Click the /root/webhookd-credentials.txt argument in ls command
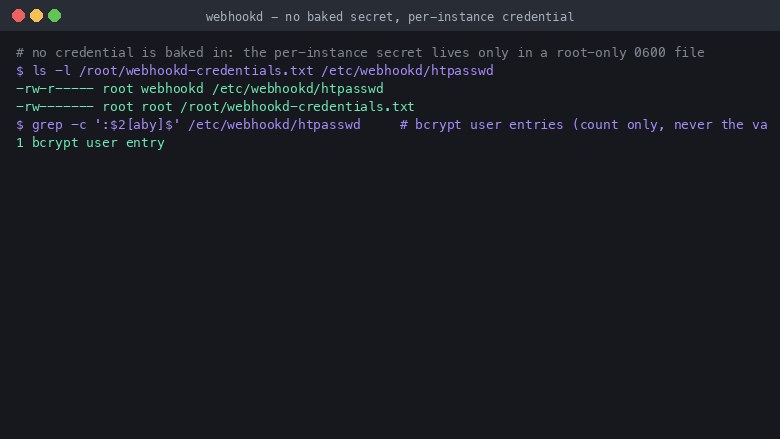Viewport: 780px width, 439px height. (x=196, y=71)
